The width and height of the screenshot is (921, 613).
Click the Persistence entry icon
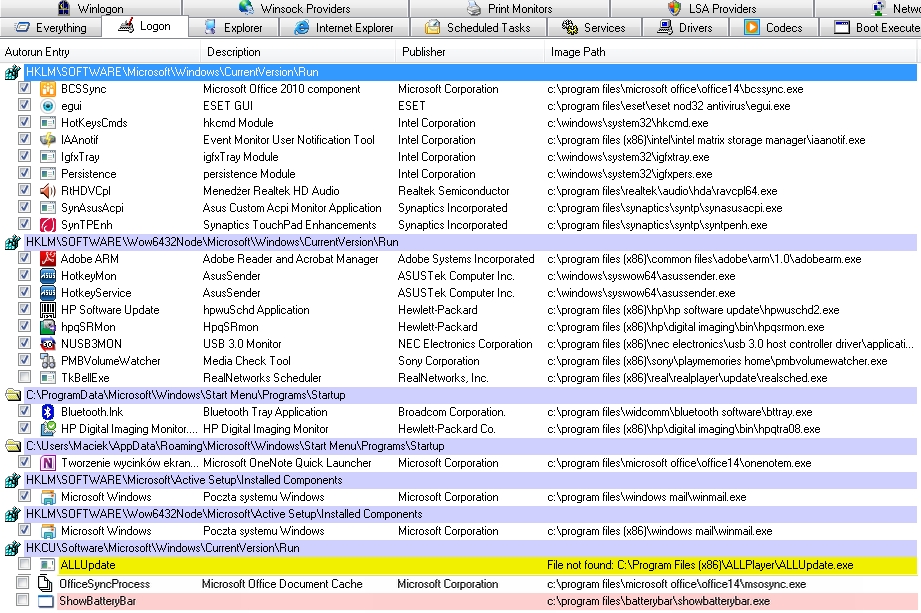tap(48, 174)
